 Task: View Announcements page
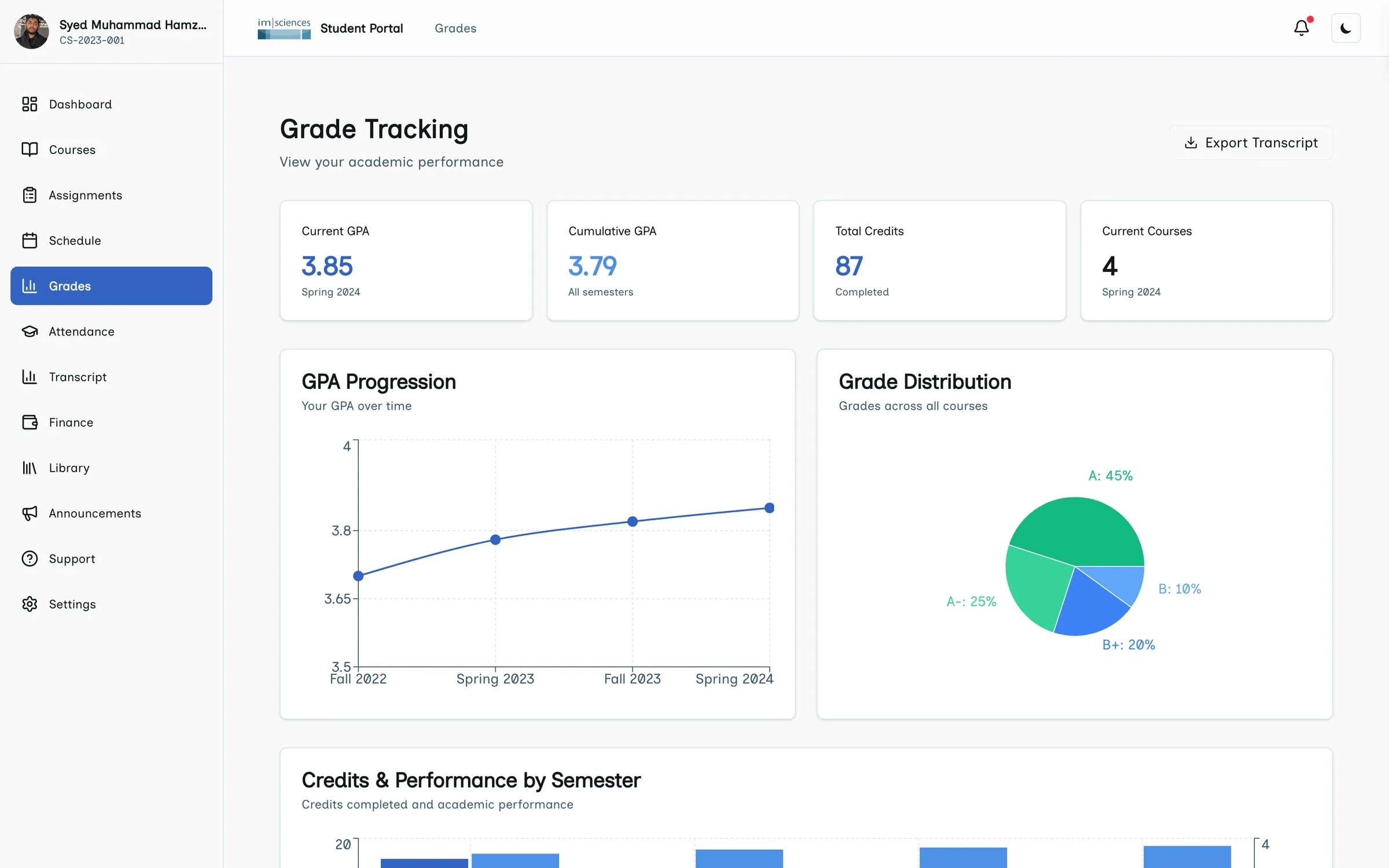tap(111, 513)
